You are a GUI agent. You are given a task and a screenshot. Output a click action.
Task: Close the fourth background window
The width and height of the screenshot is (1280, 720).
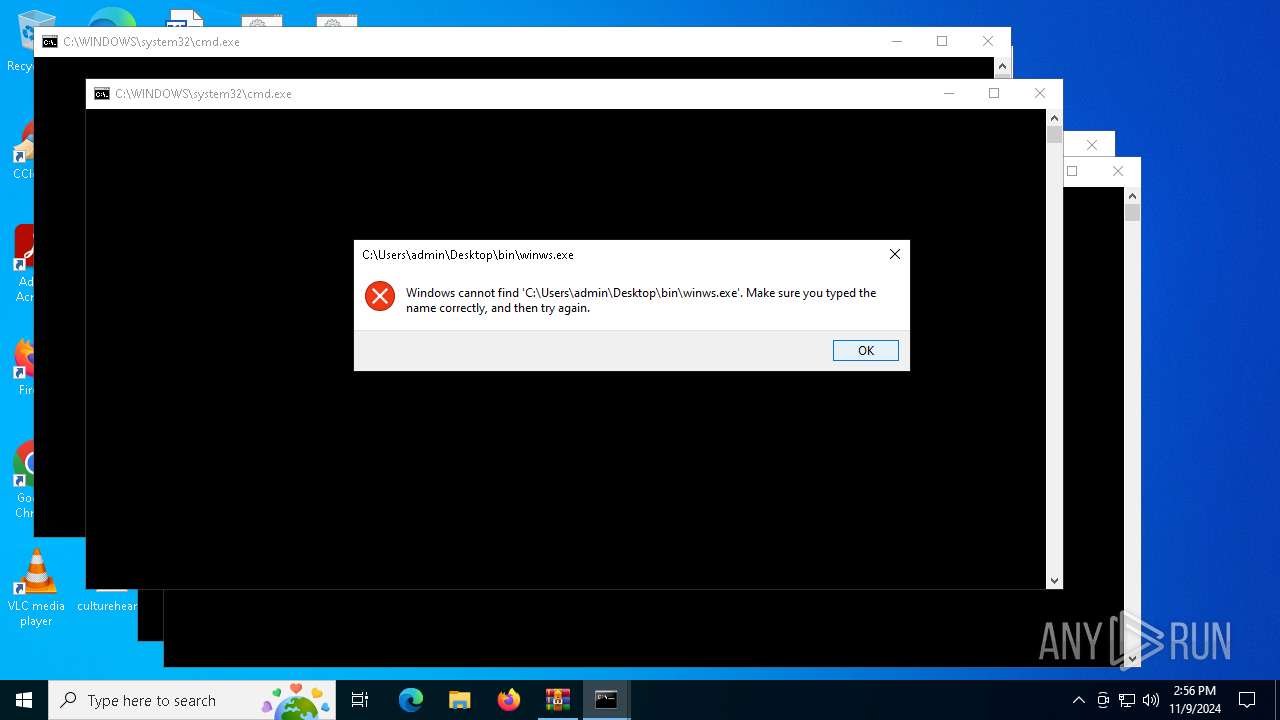click(1118, 171)
